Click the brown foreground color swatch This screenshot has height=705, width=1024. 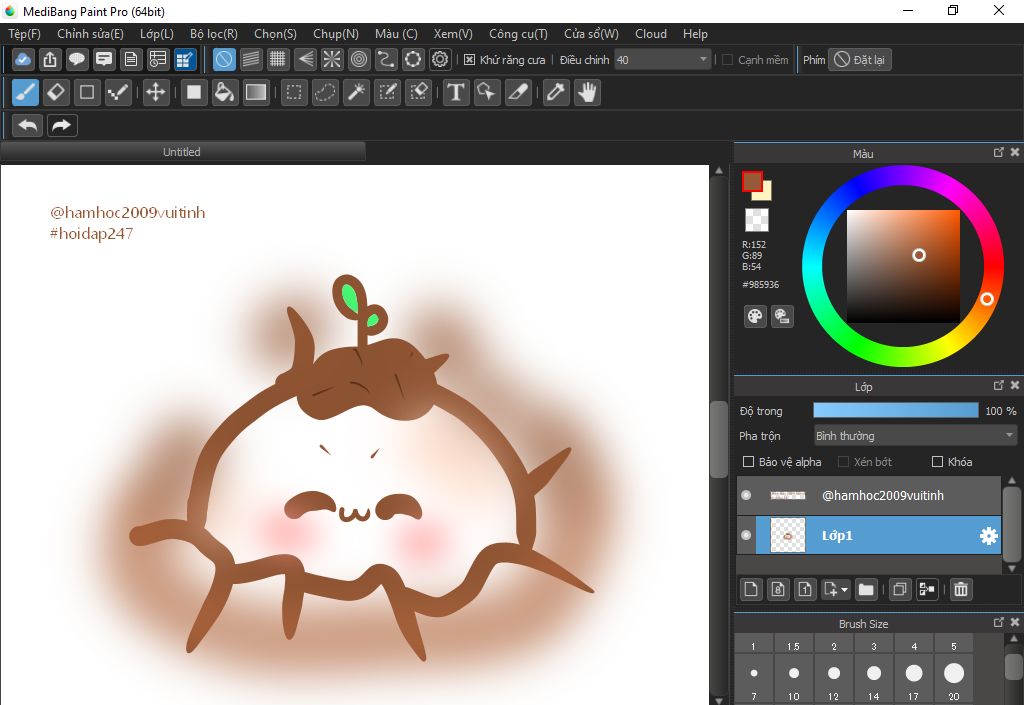tap(752, 181)
